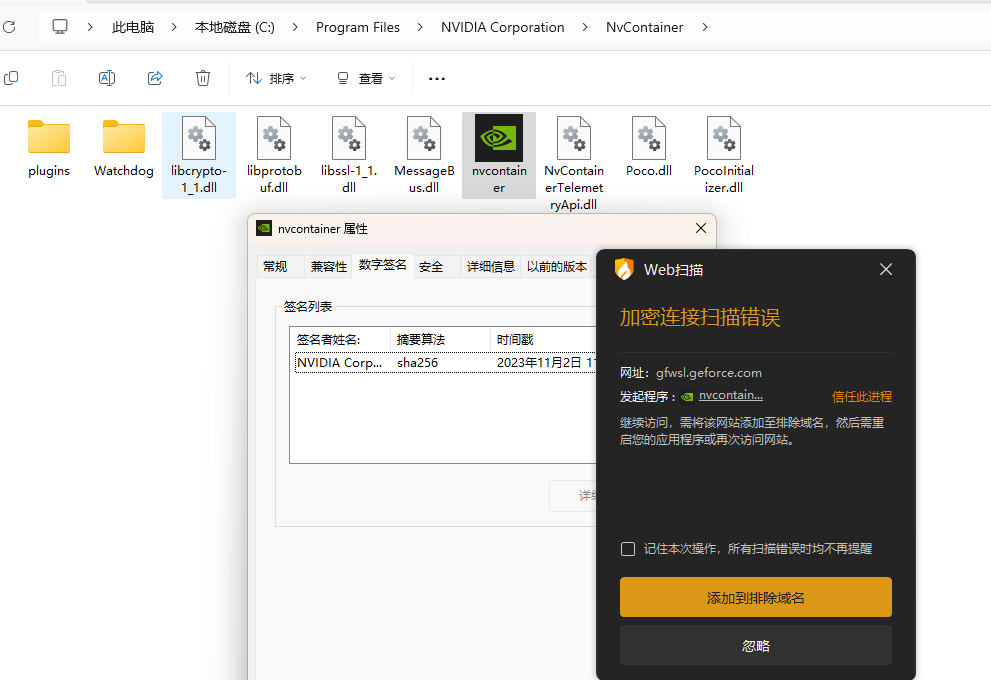Open the three-dot more options menu
The image size is (991, 680).
click(x=437, y=78)
